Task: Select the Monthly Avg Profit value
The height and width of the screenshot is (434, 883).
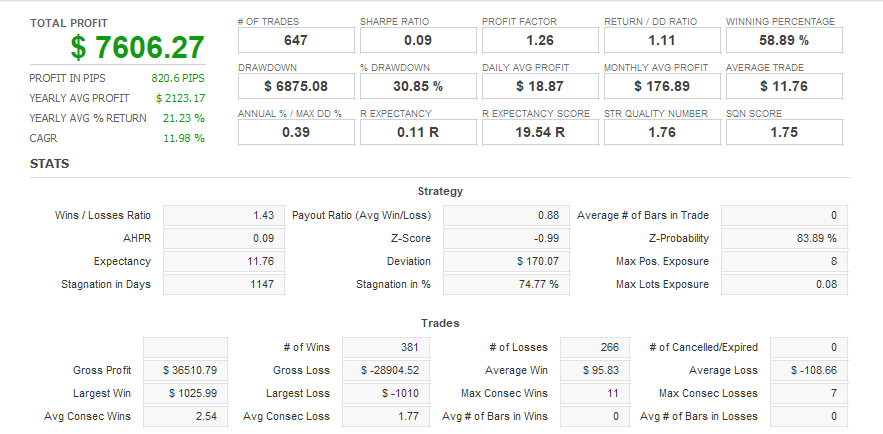Action: [x=662, y=86]
